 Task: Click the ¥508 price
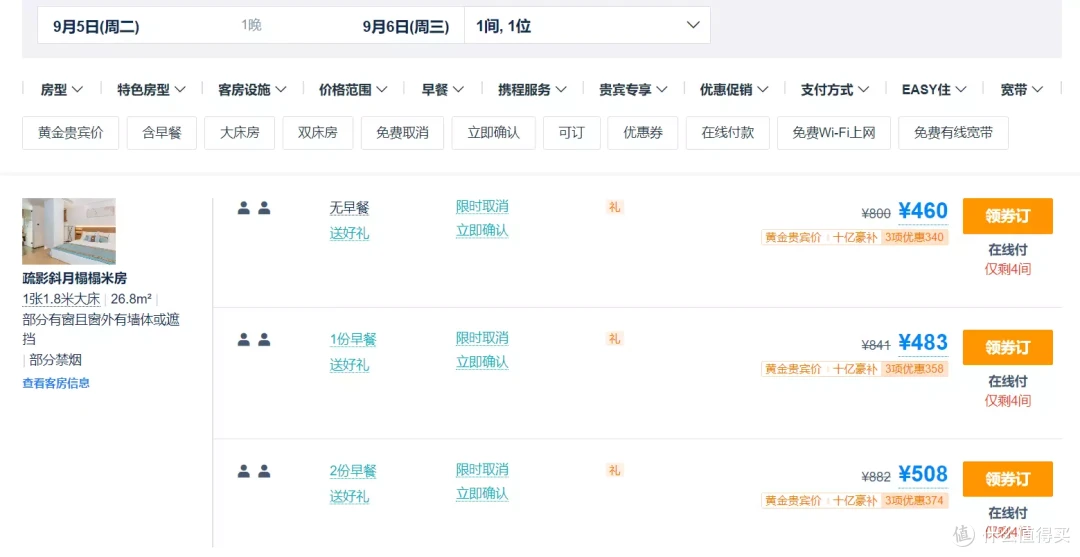pyautogui.click(x=923, y=474)
